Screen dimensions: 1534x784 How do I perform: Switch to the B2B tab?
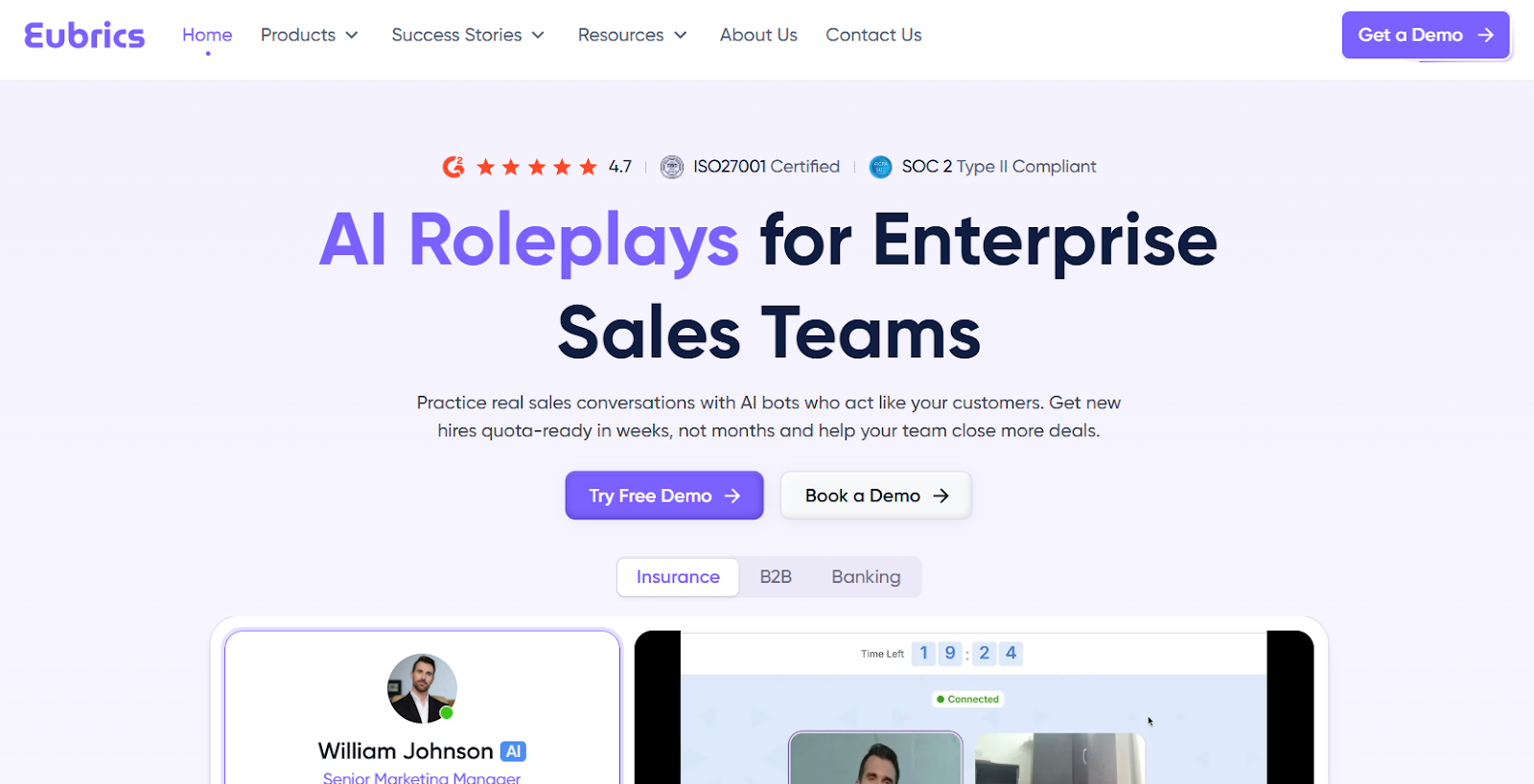[x=776, y=577]
